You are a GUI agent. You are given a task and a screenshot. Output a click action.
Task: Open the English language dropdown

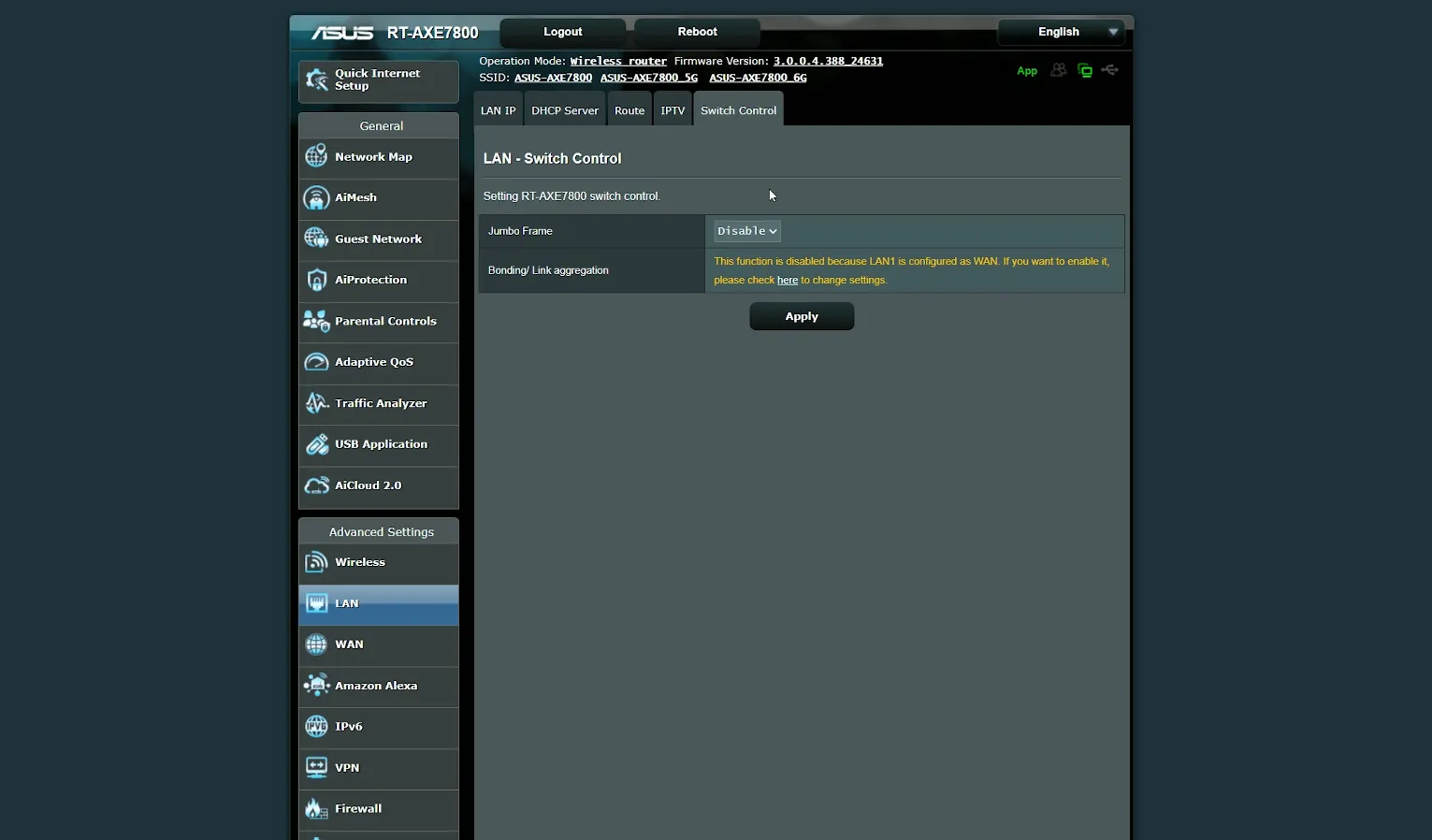click(1061, 32)
